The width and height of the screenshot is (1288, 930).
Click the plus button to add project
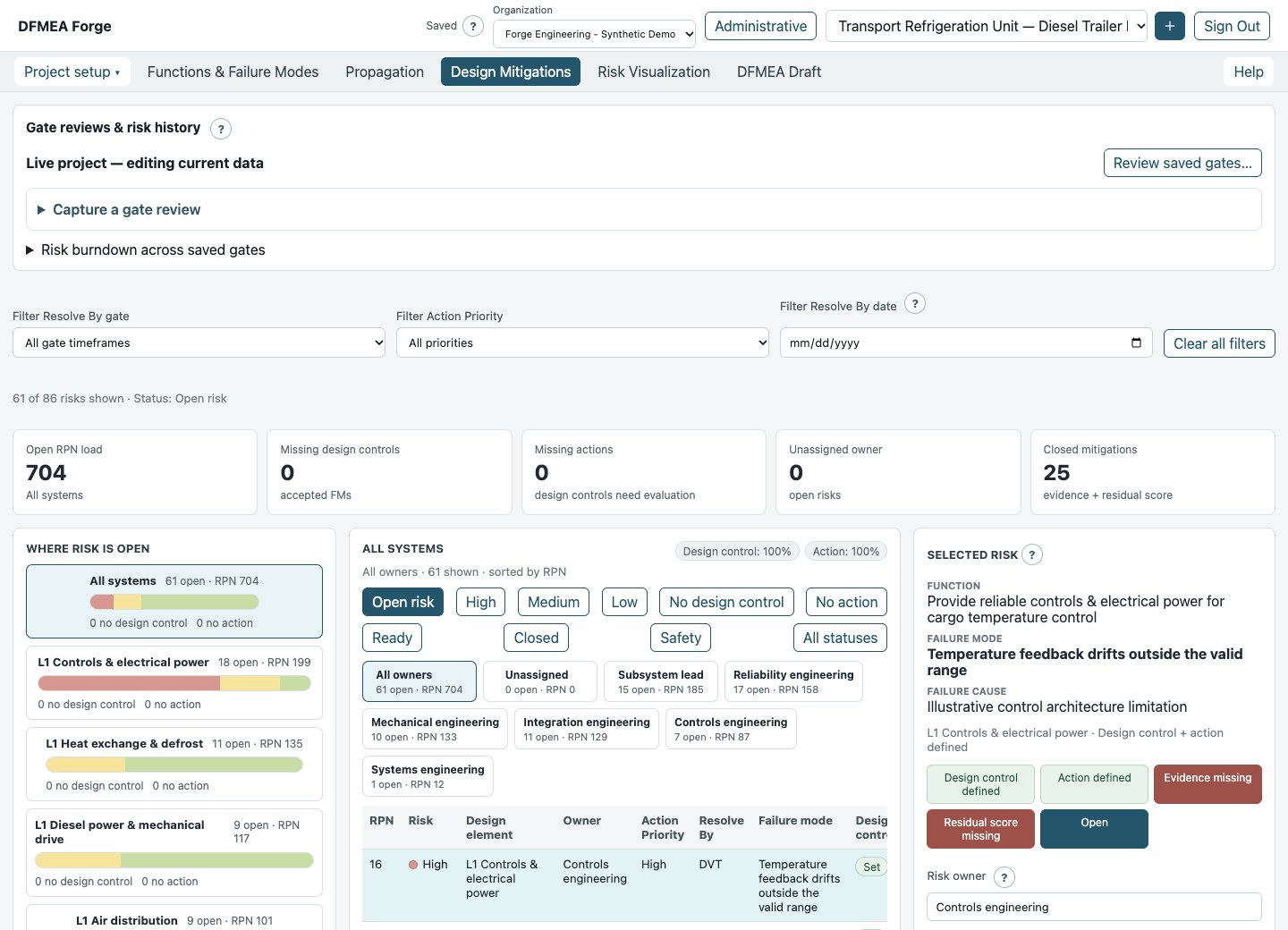click(1170, 26)
